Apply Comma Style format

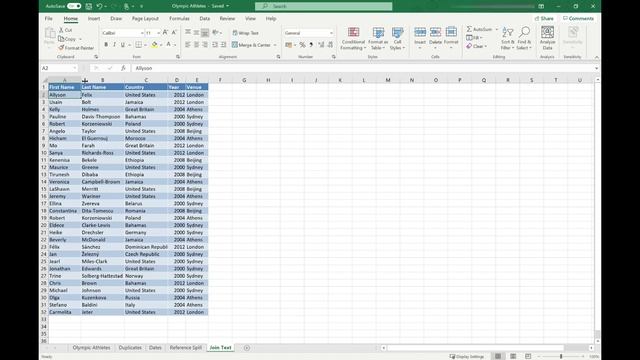(311, 45)
